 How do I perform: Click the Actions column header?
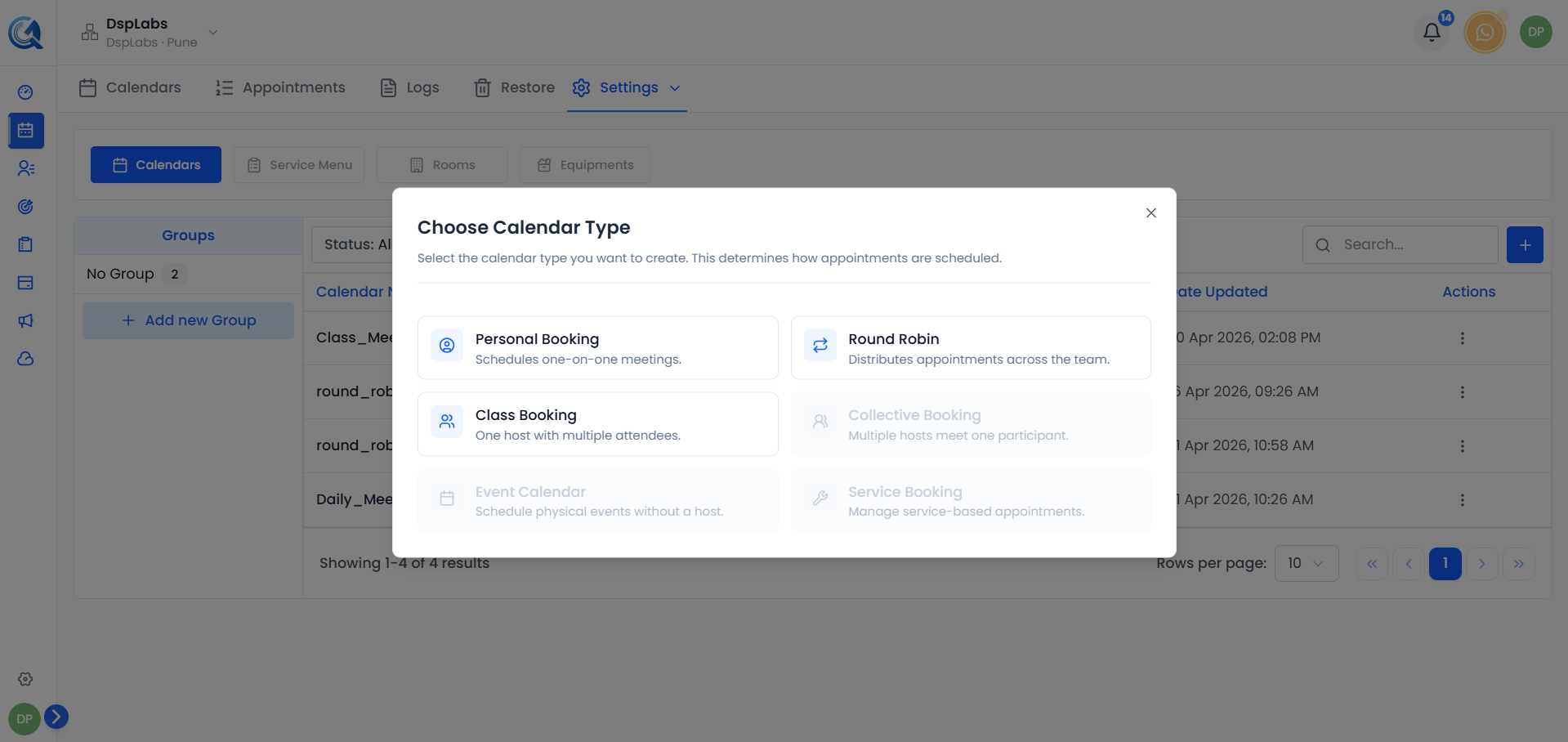click(x=1468, y=292)
